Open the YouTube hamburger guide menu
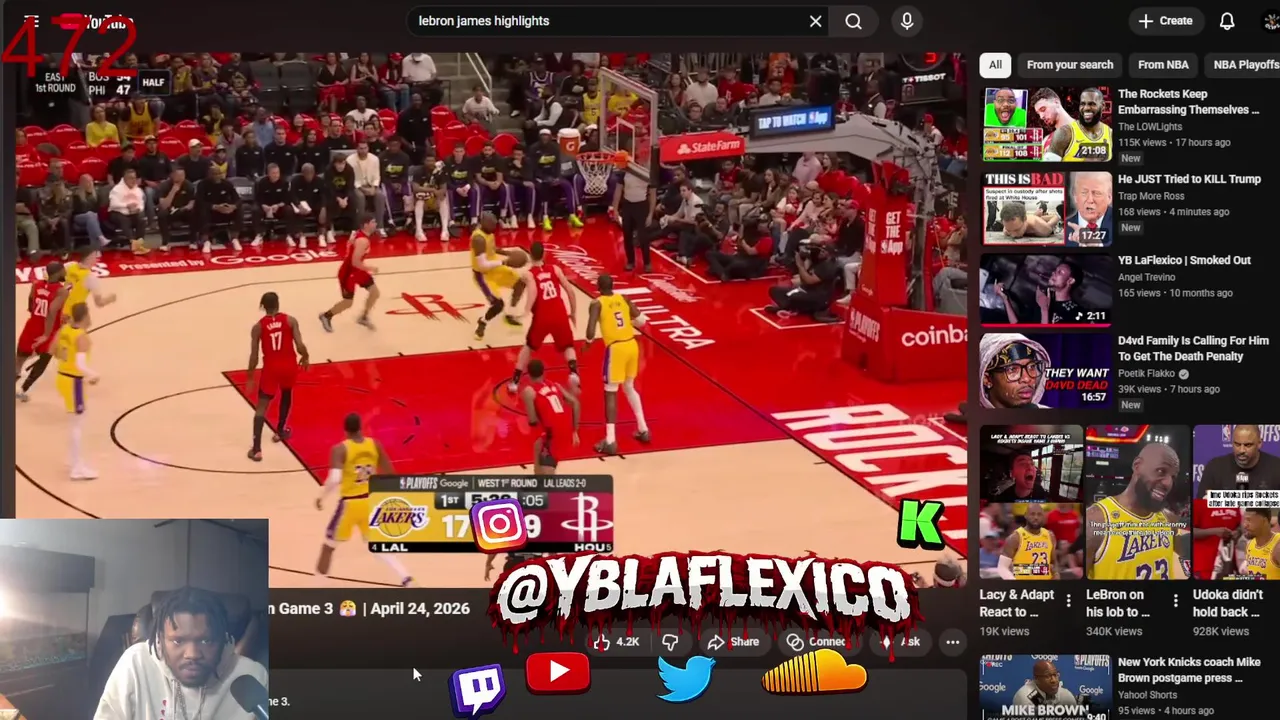 pos(31,21)
